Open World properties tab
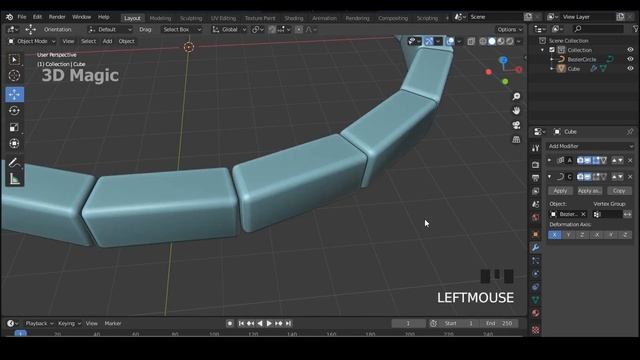This screenshot has height=360, width=640. click(x=536, y=218)
